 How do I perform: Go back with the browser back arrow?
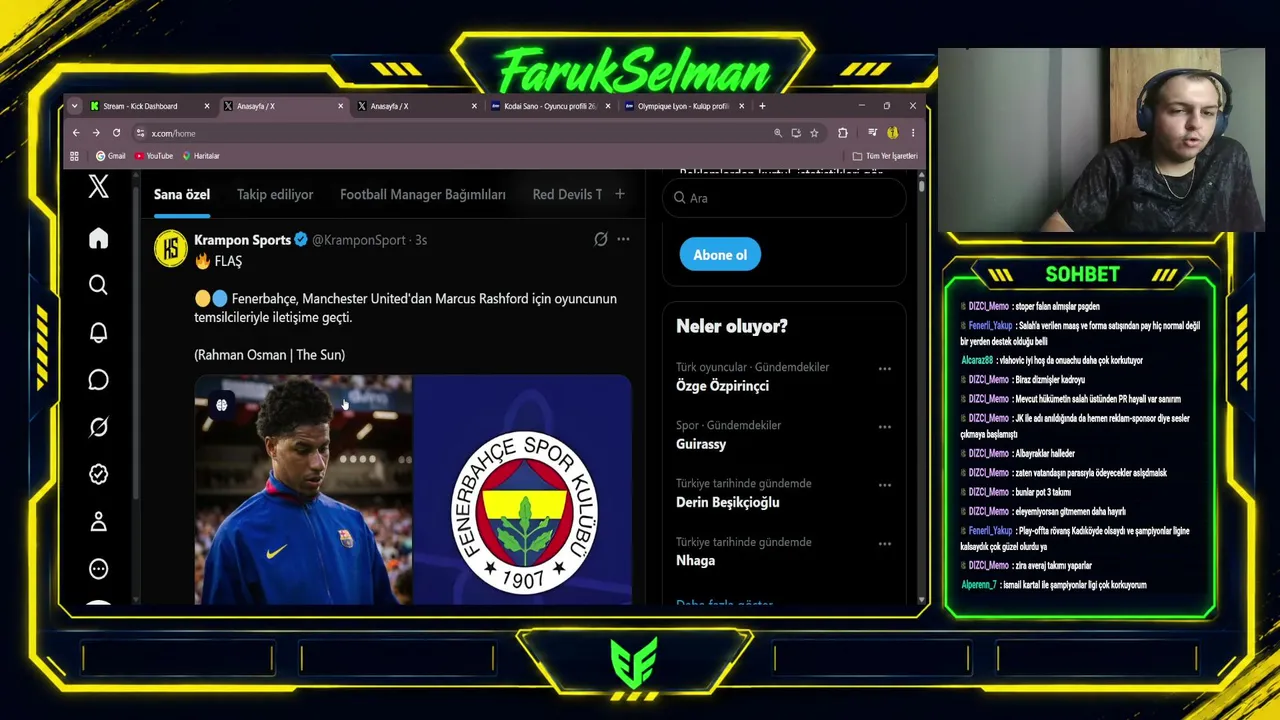click(76, 133)
